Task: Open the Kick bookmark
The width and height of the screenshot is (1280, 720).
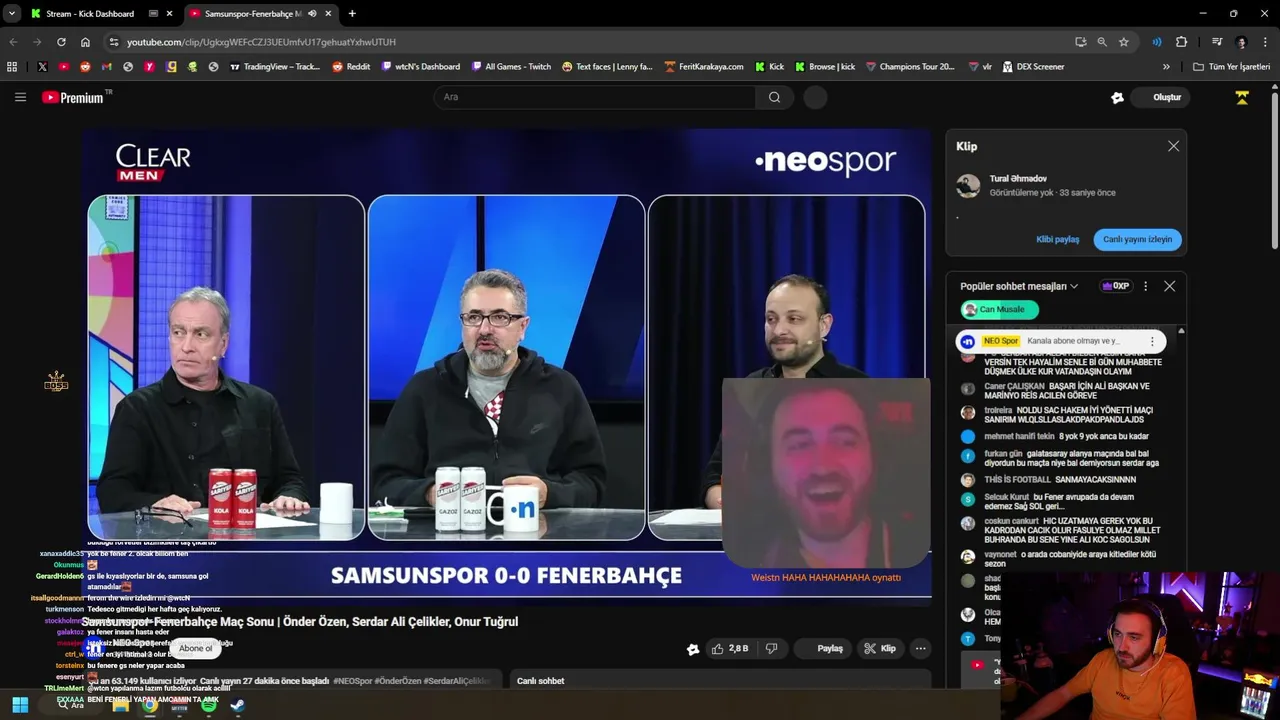Action: 769,67
